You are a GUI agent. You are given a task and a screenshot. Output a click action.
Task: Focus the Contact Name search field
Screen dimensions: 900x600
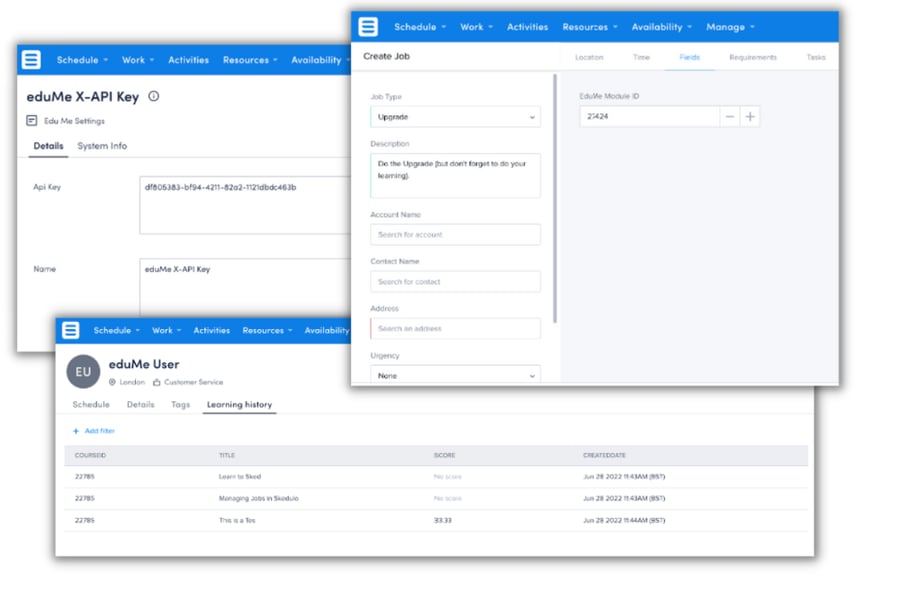point(455,281)
